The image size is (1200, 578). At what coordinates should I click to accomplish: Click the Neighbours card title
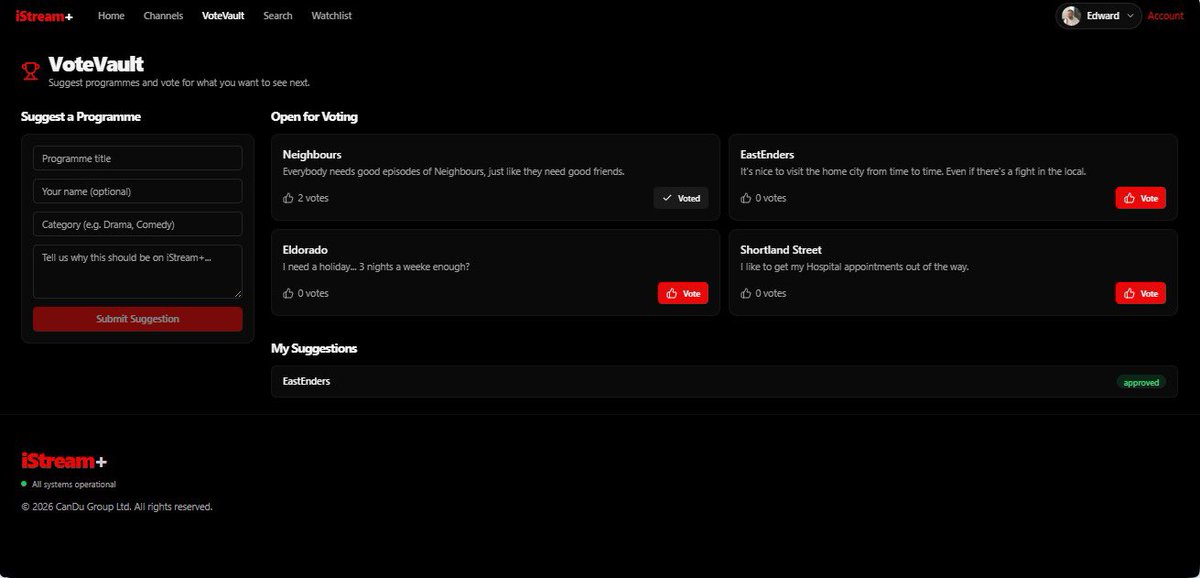coord(312,155)
